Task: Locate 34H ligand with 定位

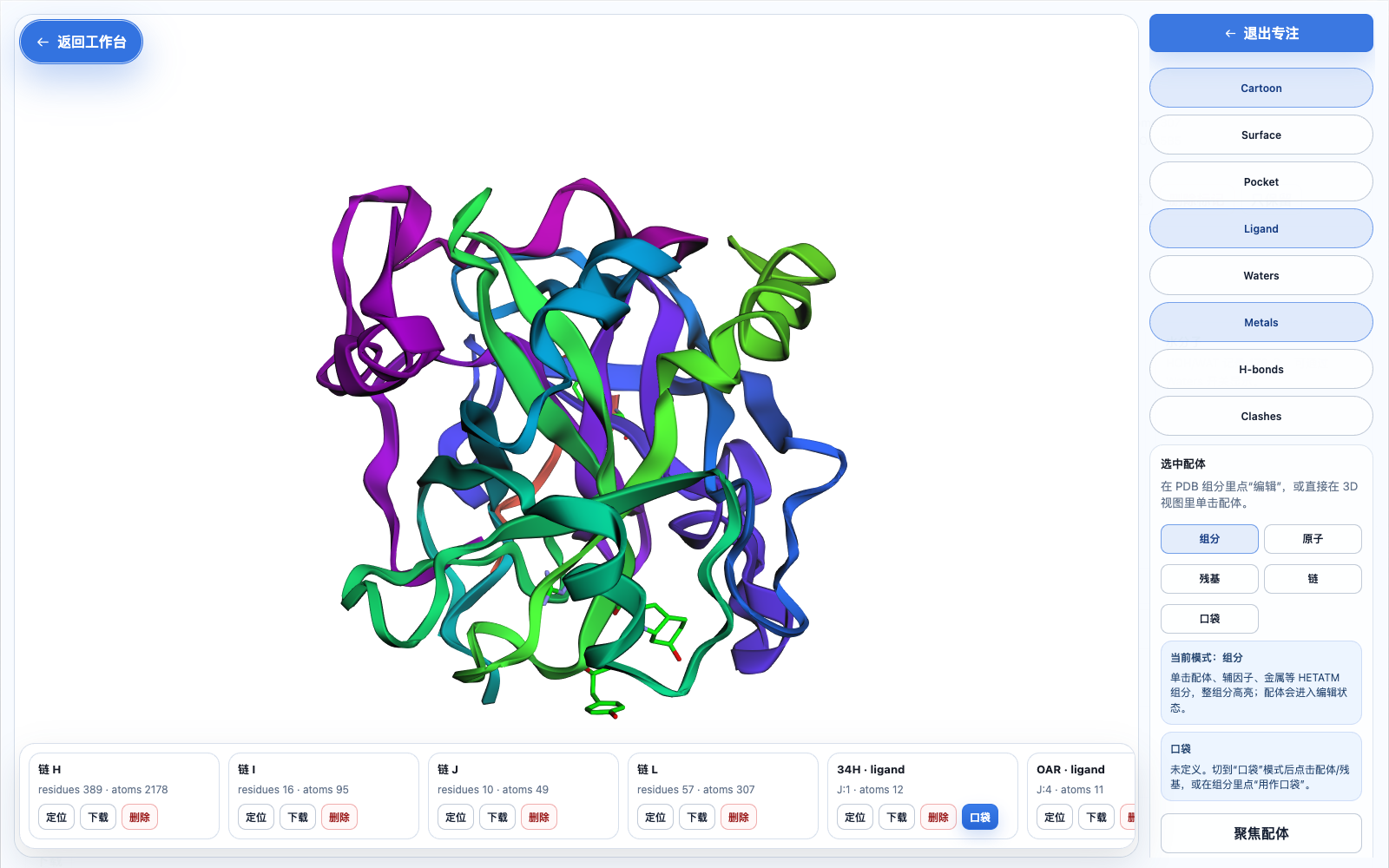Action: [855, 817]
